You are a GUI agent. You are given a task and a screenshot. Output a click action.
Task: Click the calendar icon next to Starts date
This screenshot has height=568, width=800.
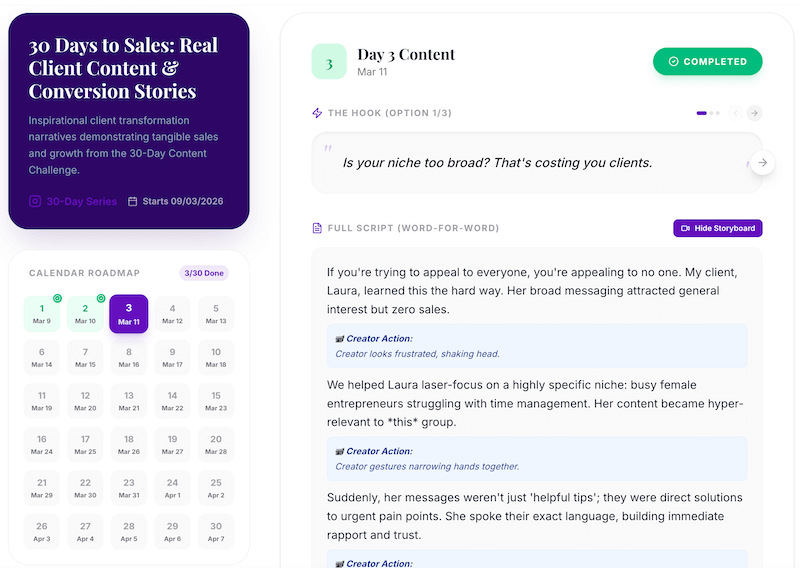pyautogui.click(x=133, y=201)
